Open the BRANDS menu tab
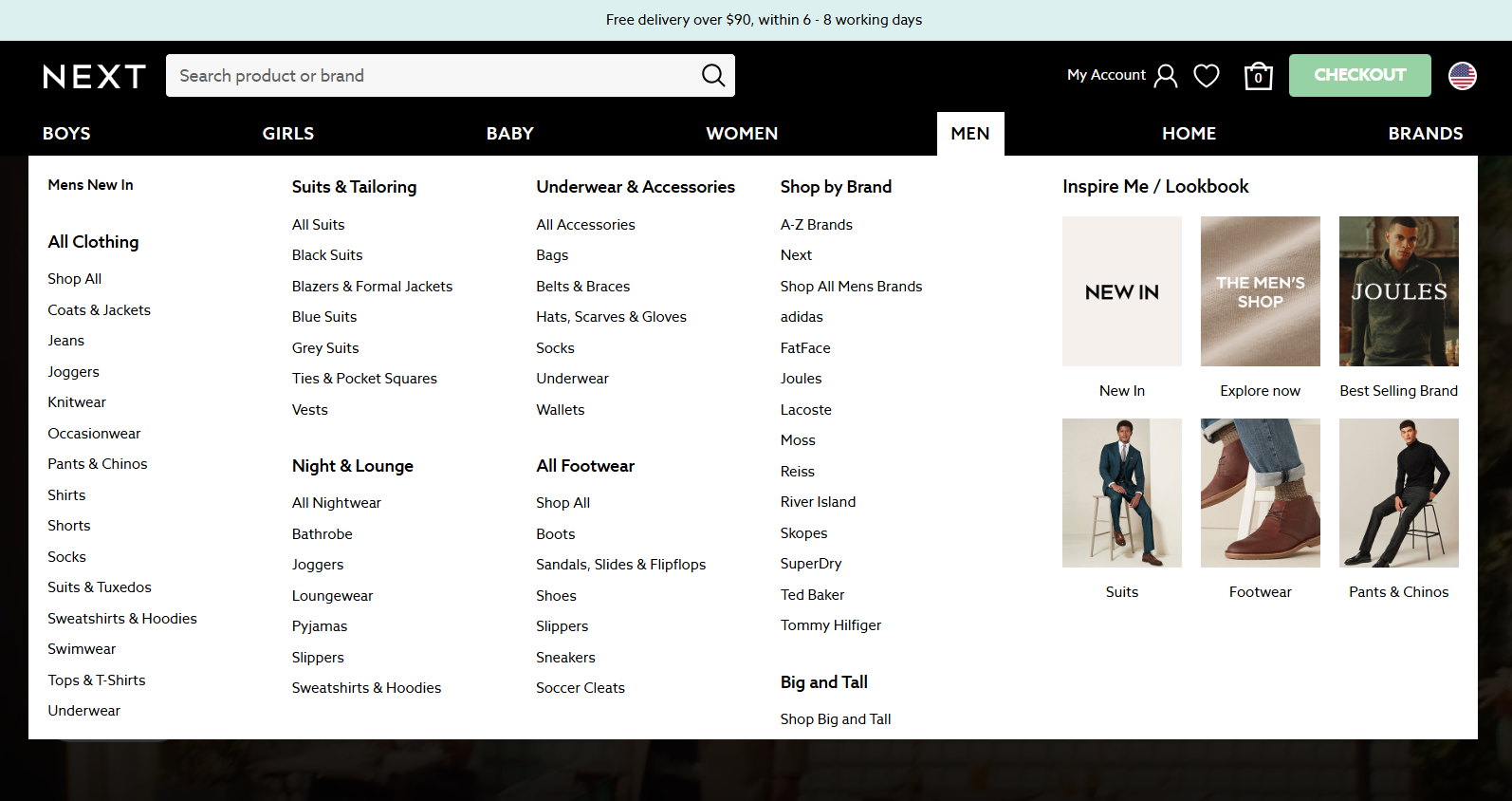 click(x=1426, y=134)
